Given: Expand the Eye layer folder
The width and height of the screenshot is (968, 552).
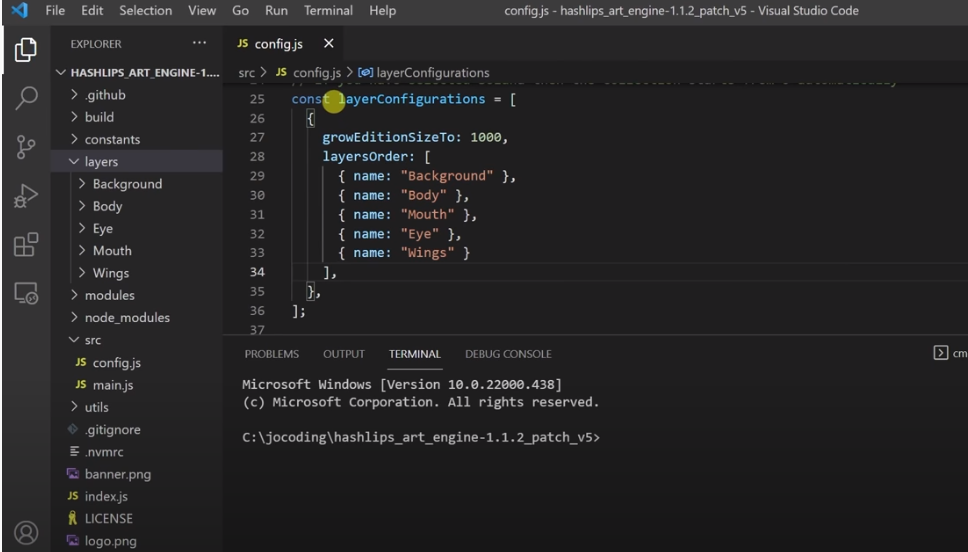Looking at the screenshot, I should click(137, 228).
